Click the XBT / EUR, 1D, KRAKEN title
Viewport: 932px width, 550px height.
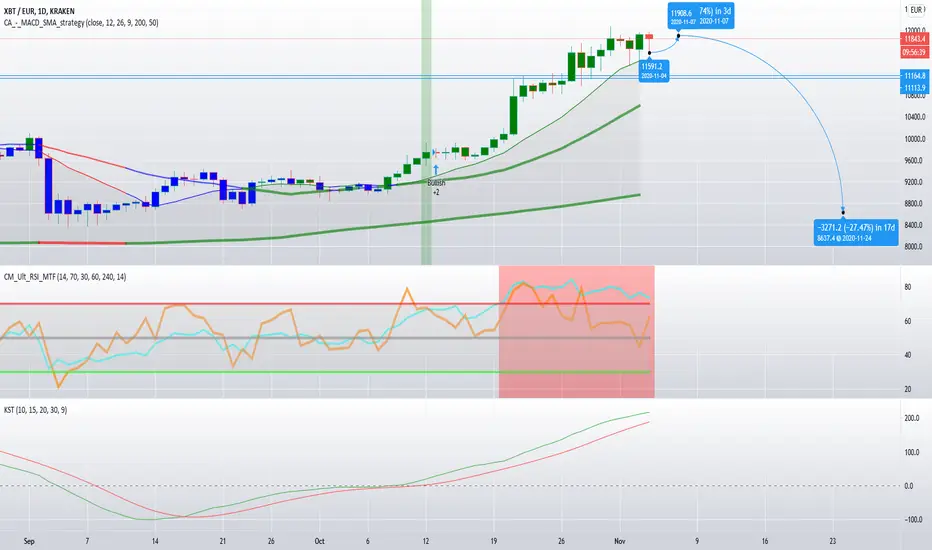39,11
